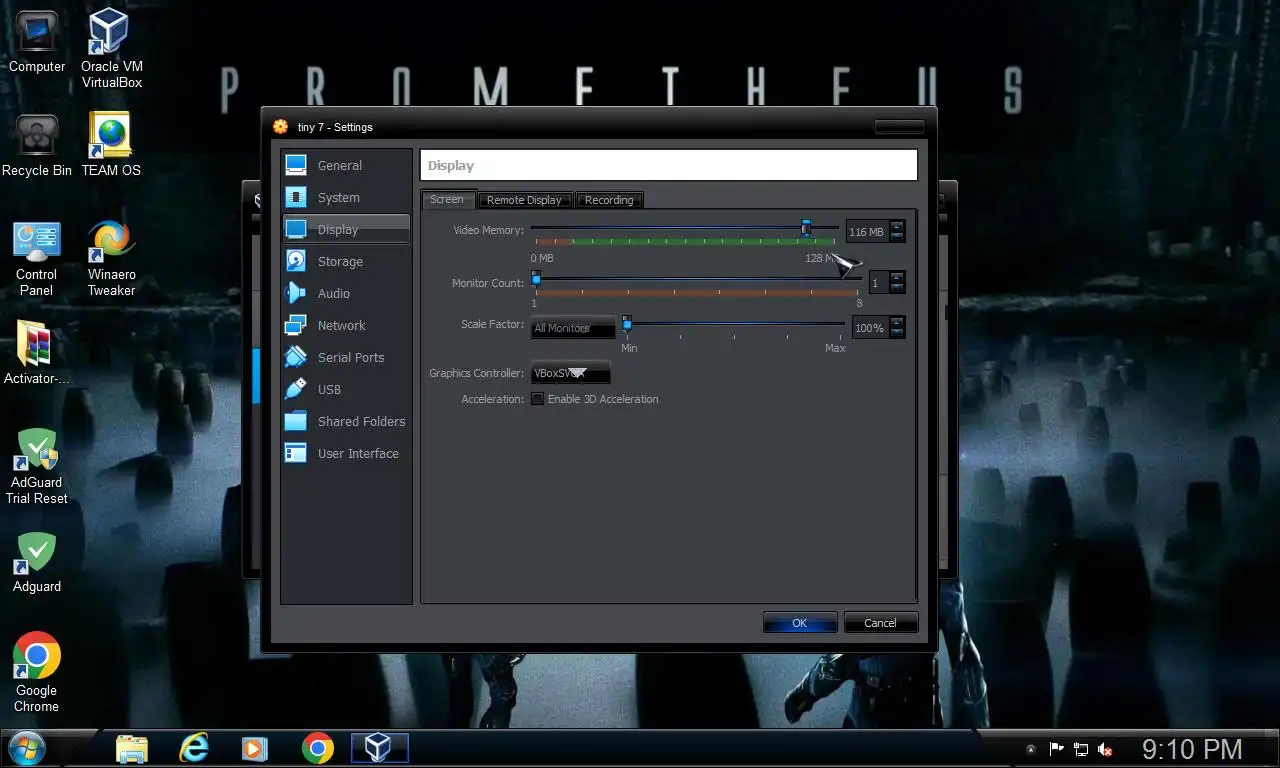The width and height of the screenshot is (1280, 768).
Task: Click the tiny 7 Settings title bar button
Action: tap(899, 126)
